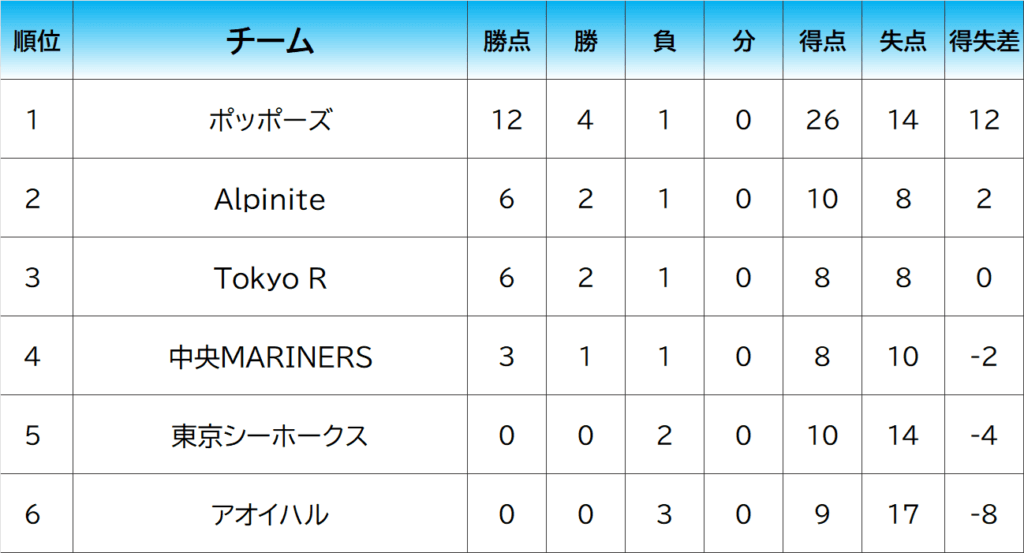
Task: Select アオイハル goal difference -8
Action: [x=984, y=515]
